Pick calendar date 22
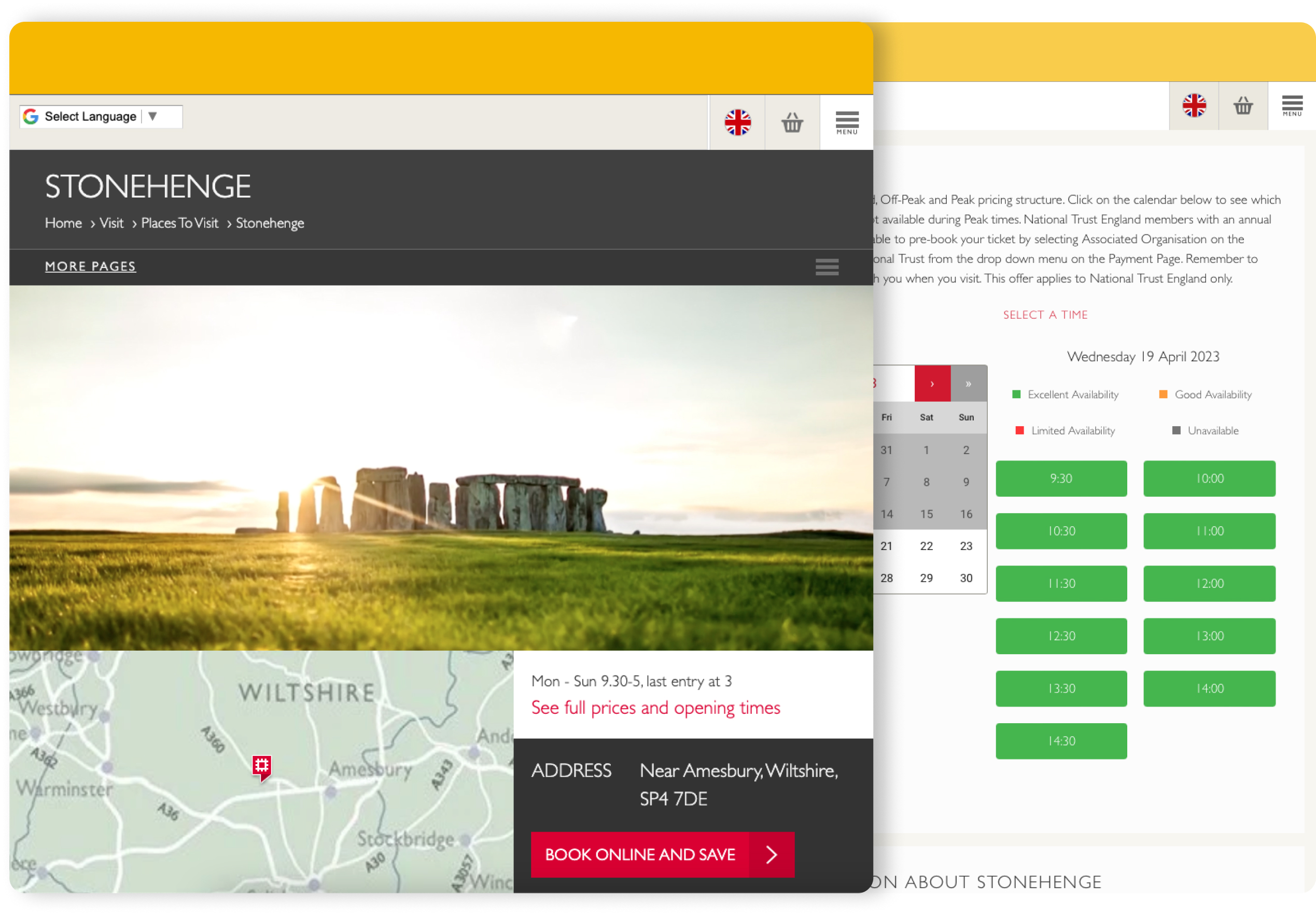This screenshot has height=915, width=1316. click(x=926, y=546)
